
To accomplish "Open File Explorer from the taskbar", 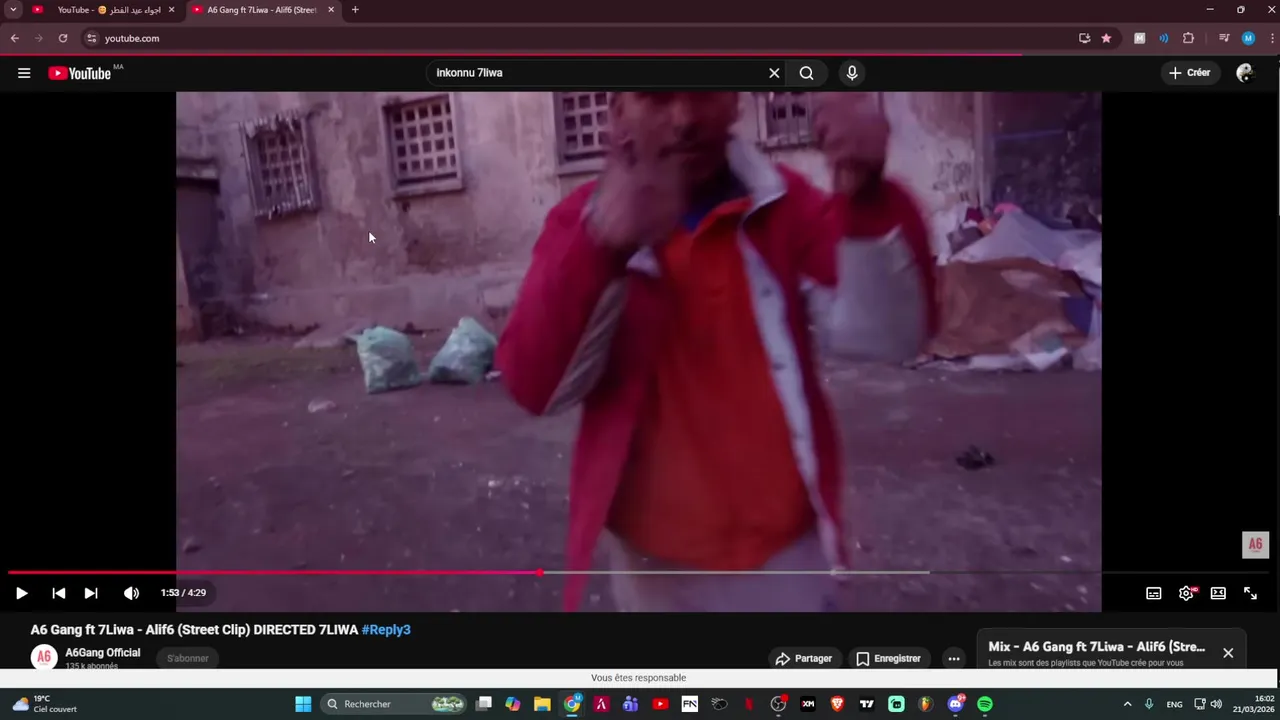I will (542, 704).
